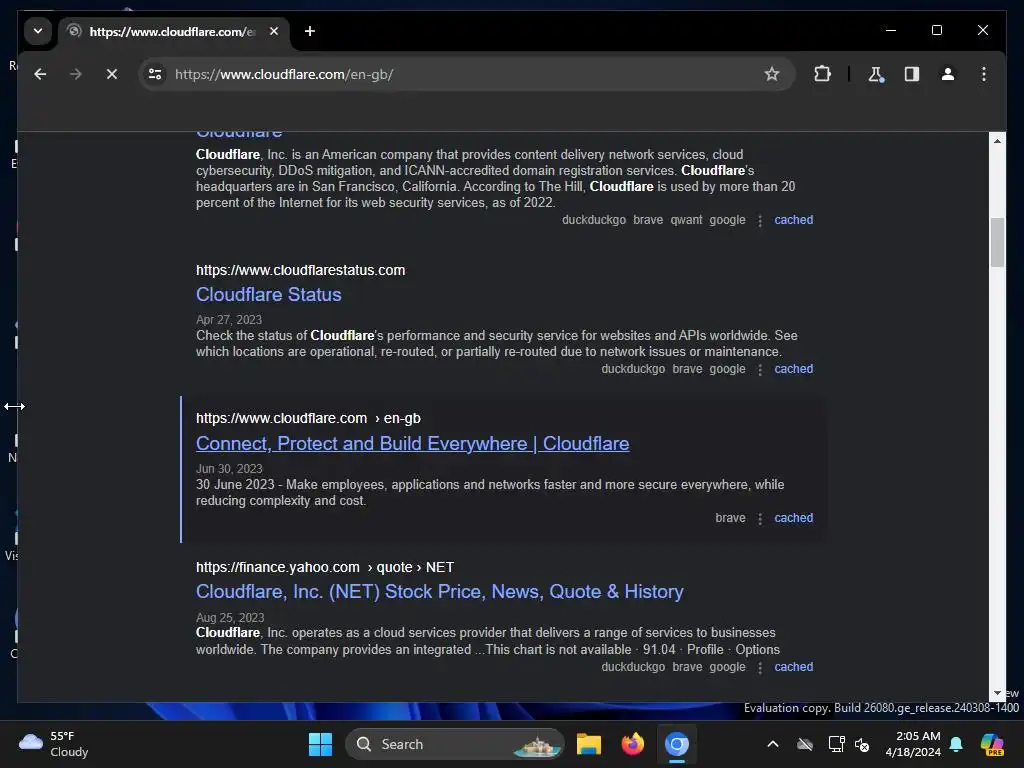Image resolution: width=1024 pixels, height=768 pixels.
Task: Select the cloudflare.com browser tab
Action: 174,31
